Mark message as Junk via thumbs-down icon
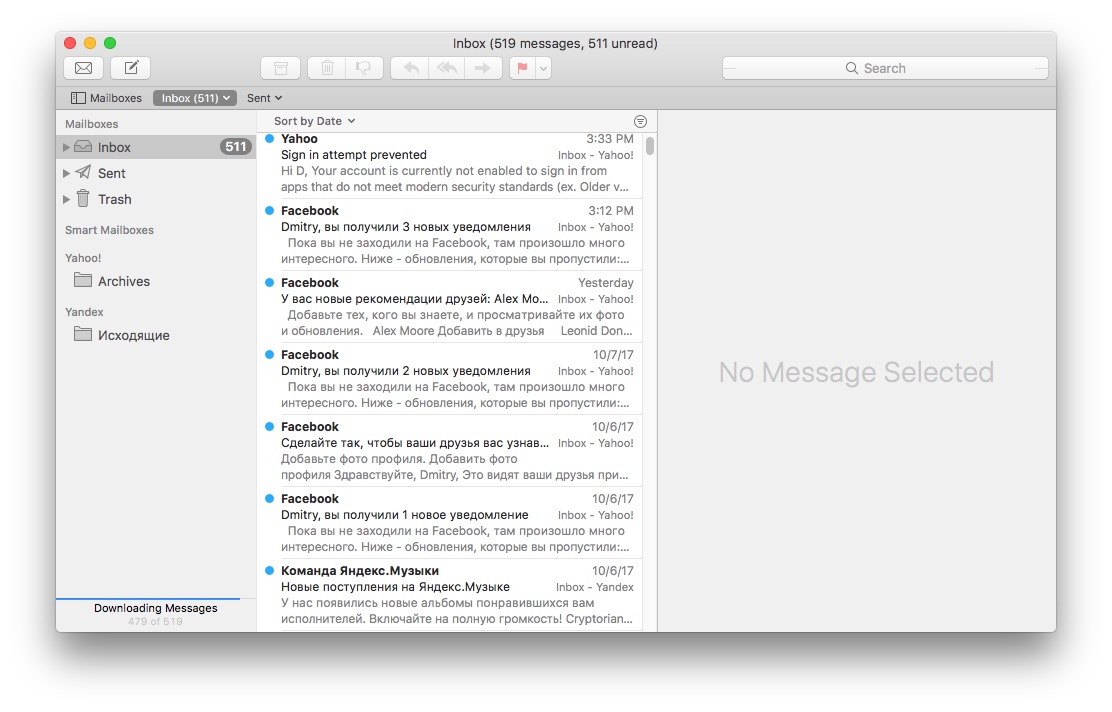This screenshot has height=712, width=1112. coord(363,68)
